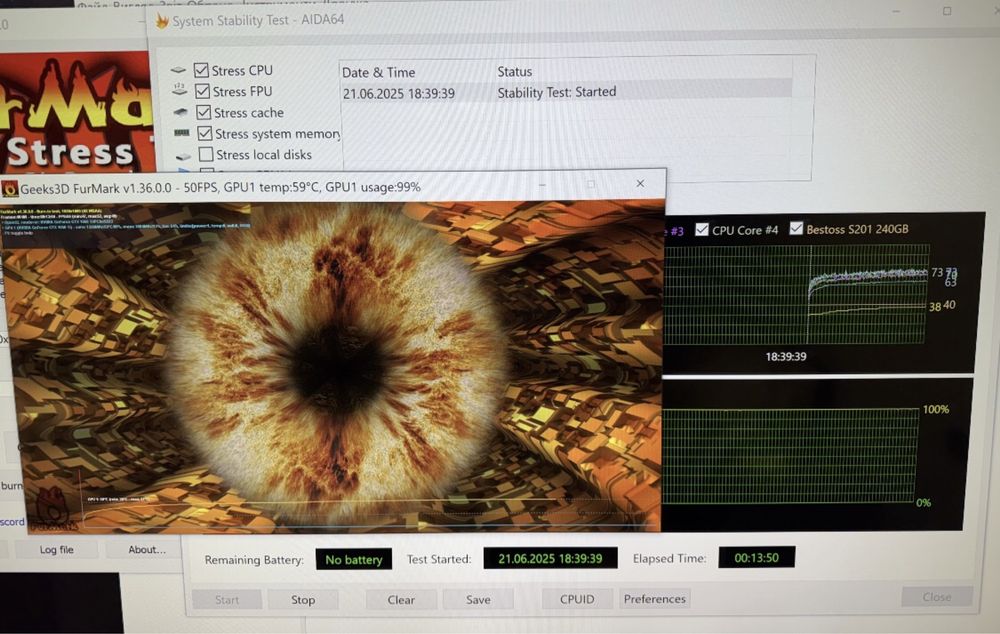This screenshot has width=1000, height=634.
Task: Click the RAM icon beside Stress system memory
Action: point(182,133)
